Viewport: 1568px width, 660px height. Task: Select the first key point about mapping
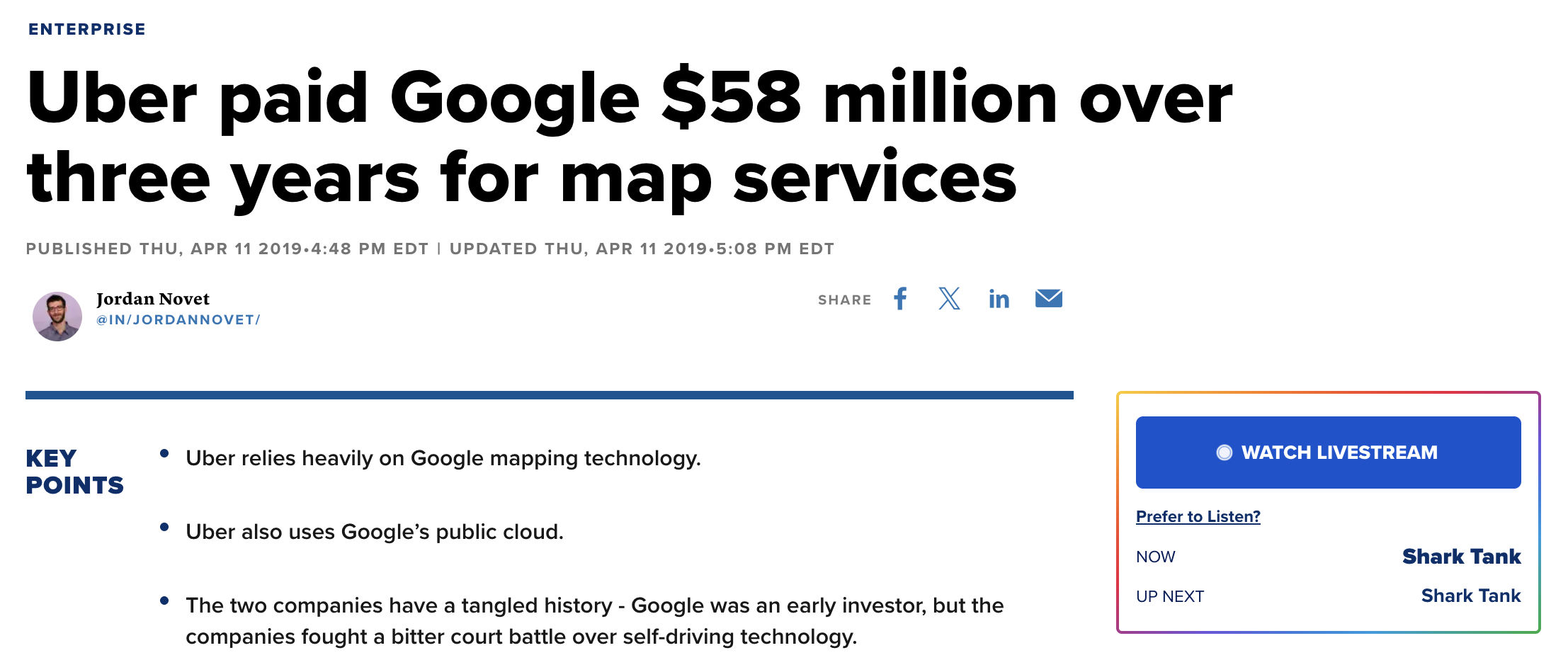click(x=443, y=458)
